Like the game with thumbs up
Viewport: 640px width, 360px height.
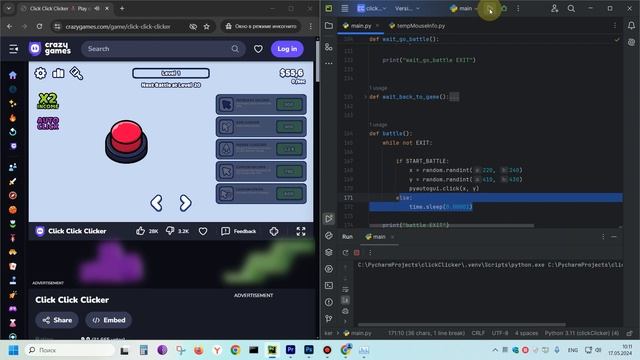click(x=140, y=231)
